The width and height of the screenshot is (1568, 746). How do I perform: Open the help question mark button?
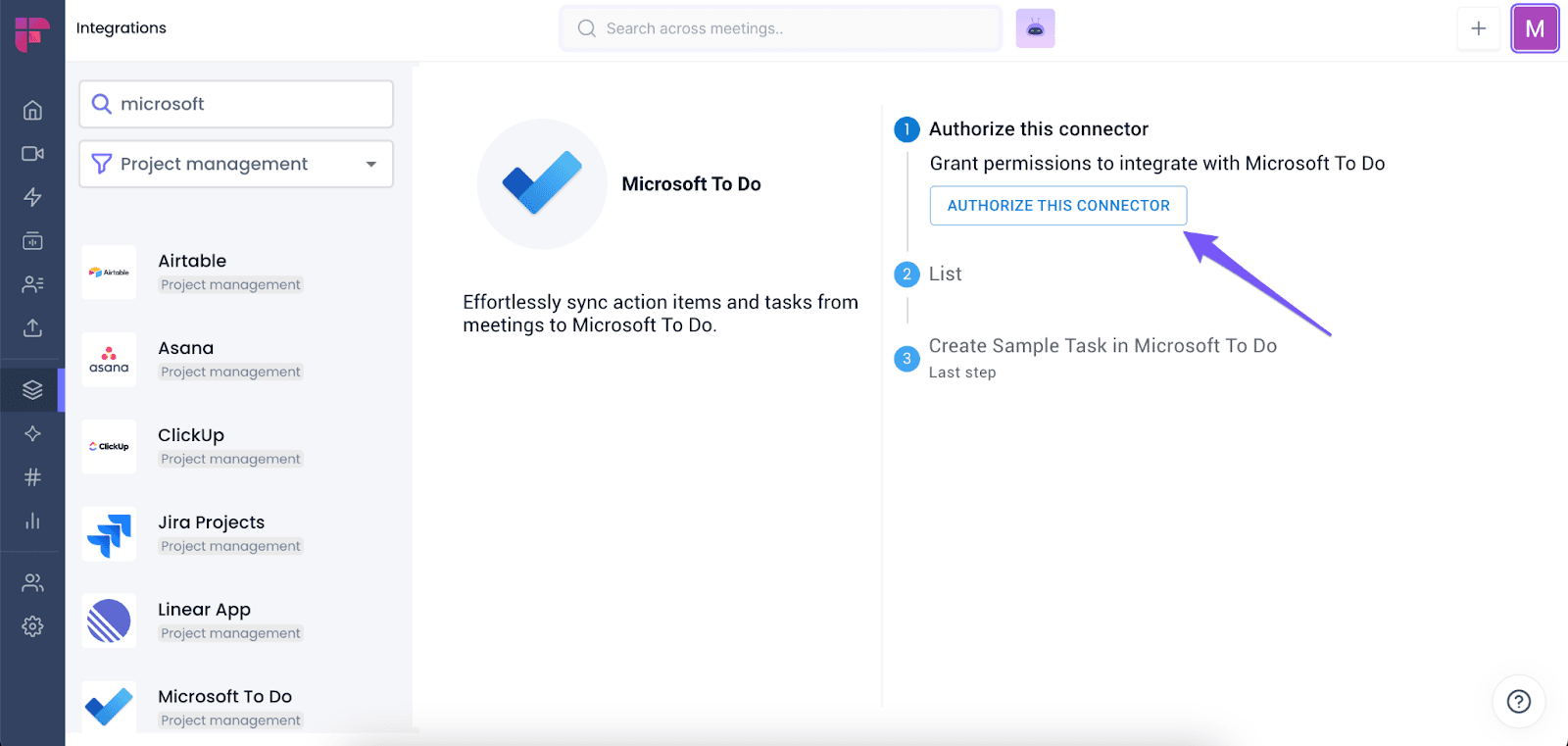(x=1518, y=701)
